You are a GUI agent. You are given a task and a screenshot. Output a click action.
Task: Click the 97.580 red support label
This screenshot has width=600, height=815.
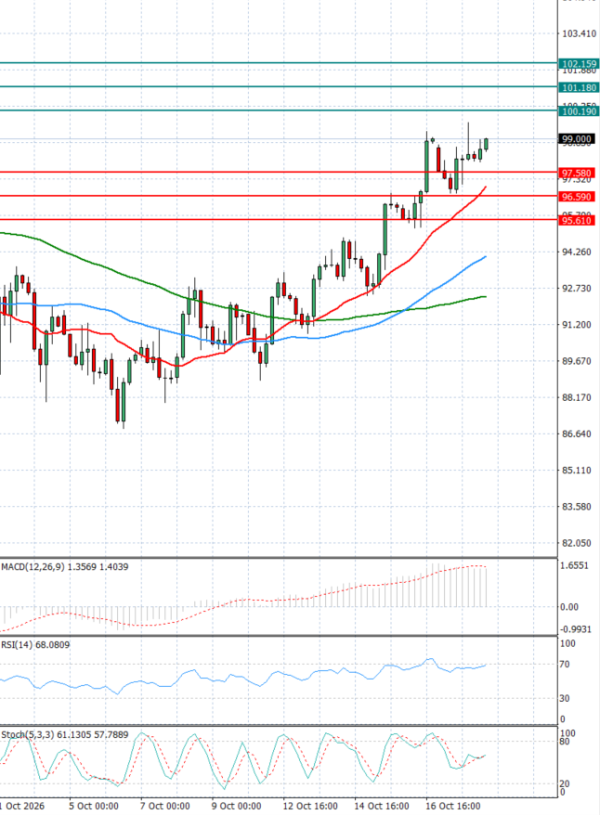coord(577,173)
